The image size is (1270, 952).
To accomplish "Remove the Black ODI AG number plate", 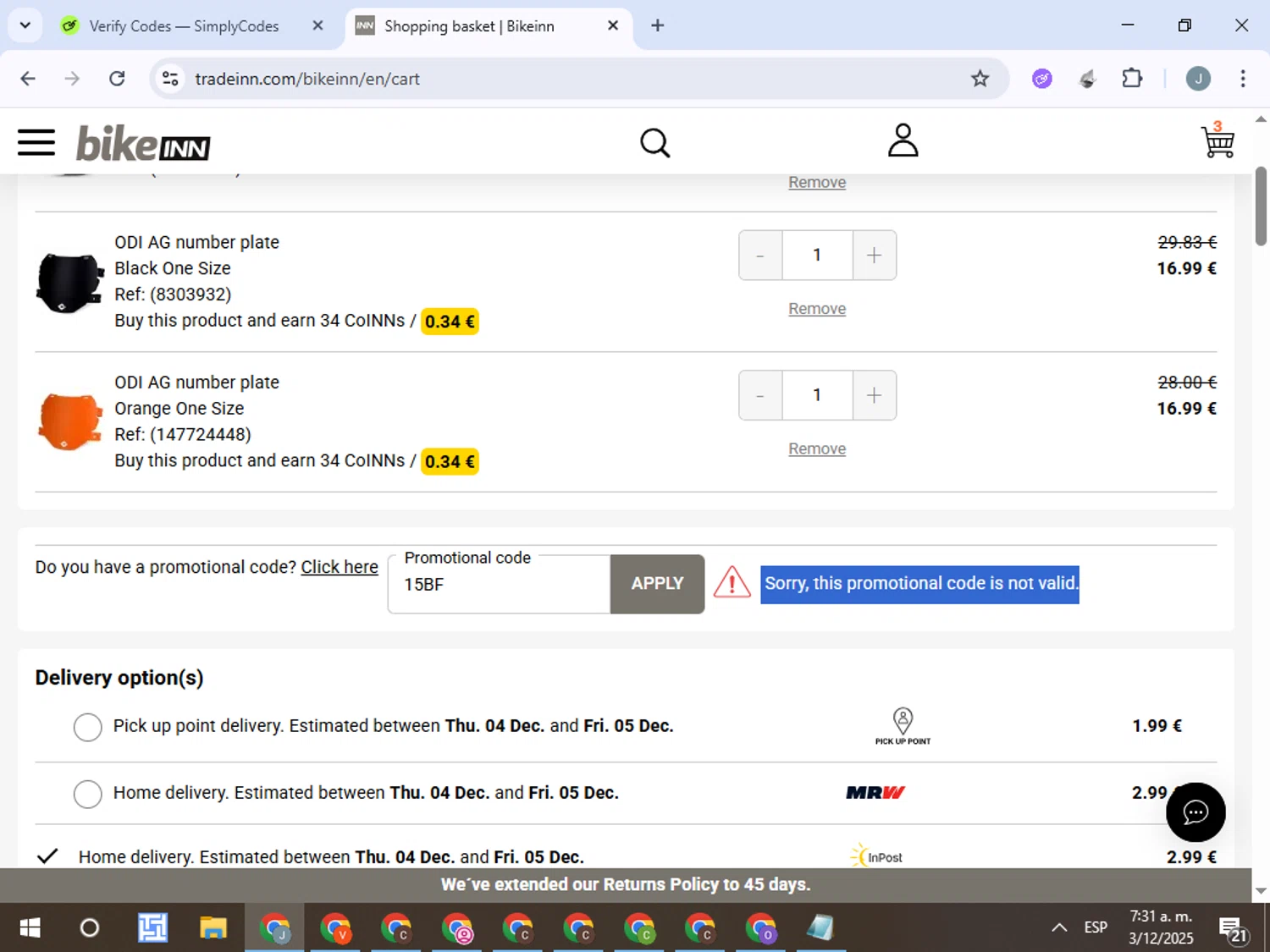I will click(817, 309).
